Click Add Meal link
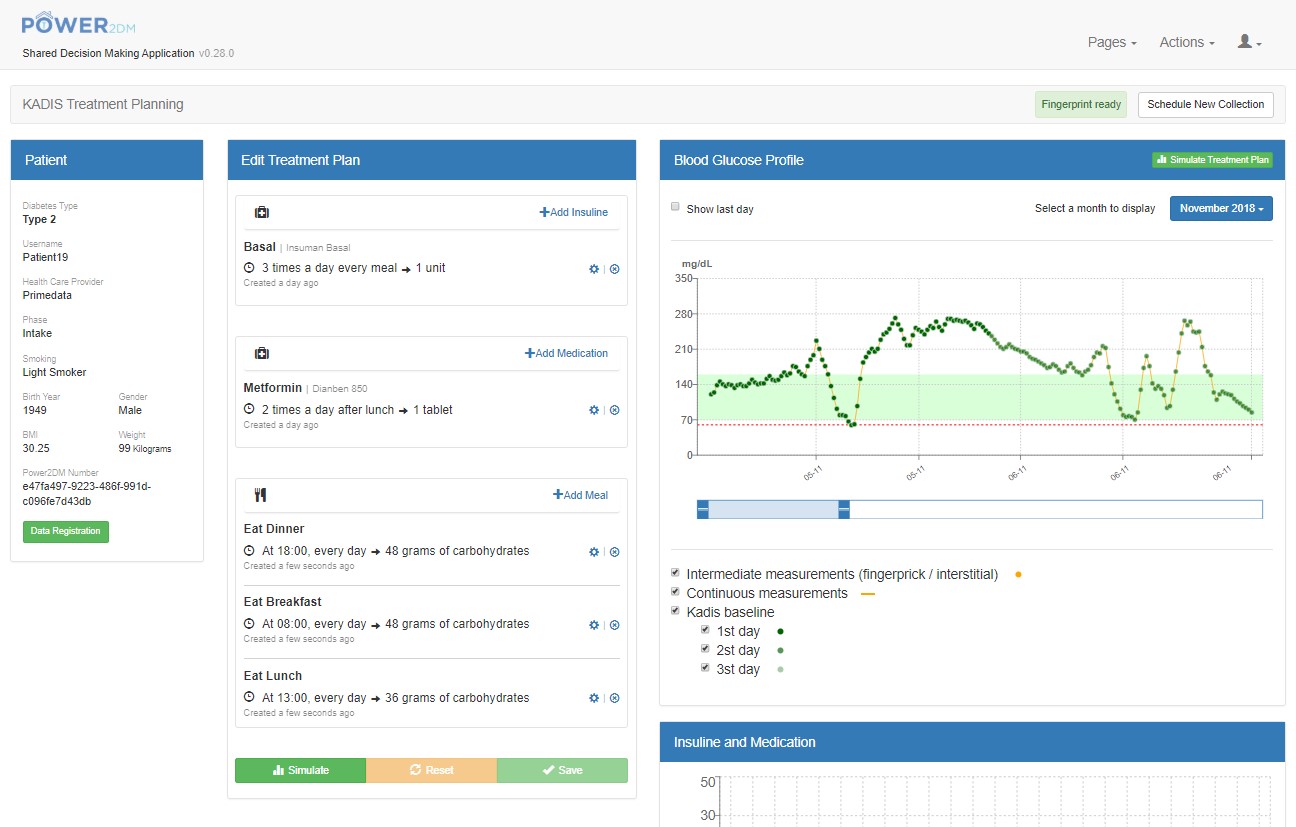Screen dimensions: 1296x827 [581, 495]
